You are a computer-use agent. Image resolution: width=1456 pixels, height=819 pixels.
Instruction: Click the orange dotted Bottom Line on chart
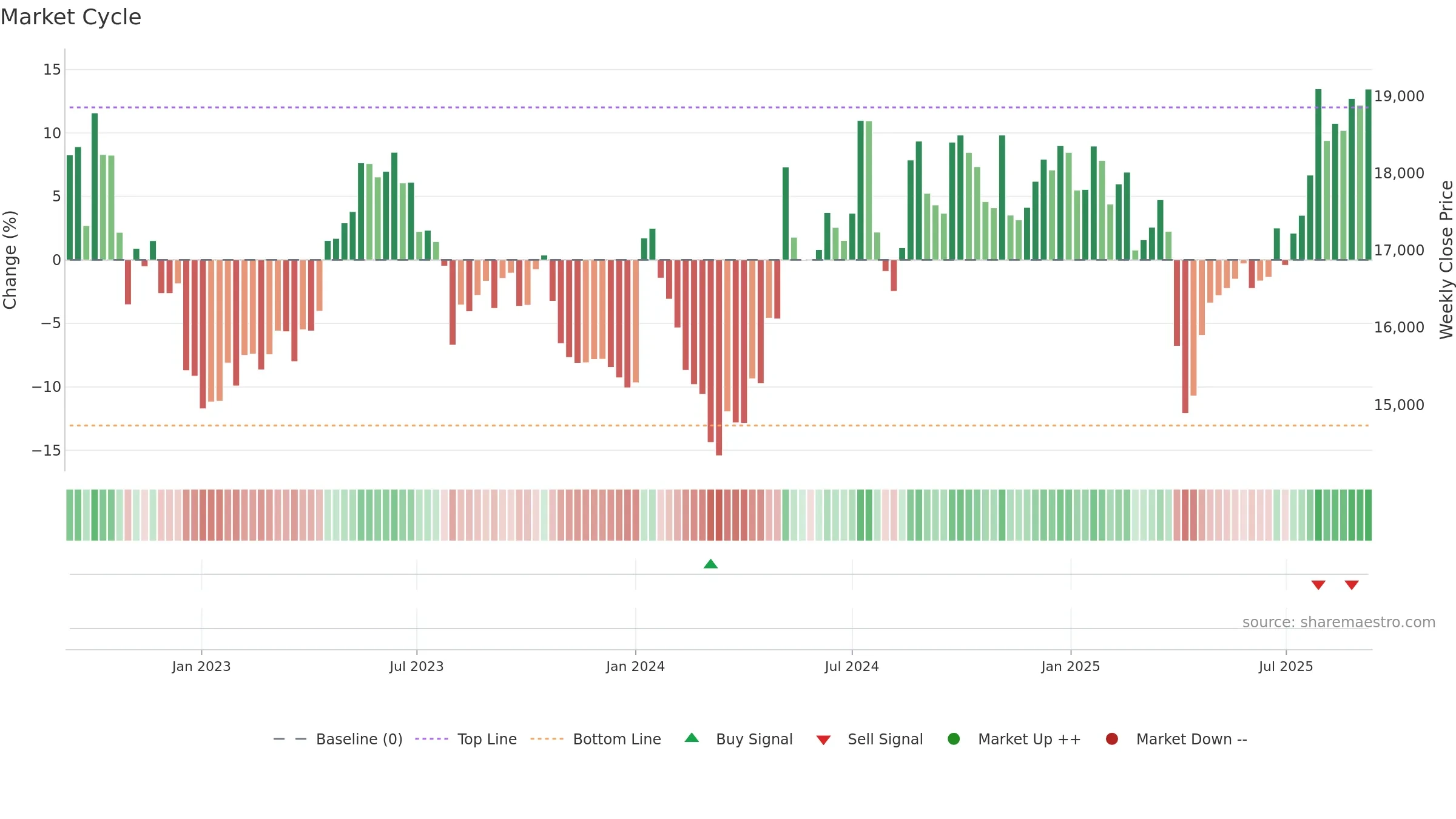pyautogui.click(x=719, y=426)
